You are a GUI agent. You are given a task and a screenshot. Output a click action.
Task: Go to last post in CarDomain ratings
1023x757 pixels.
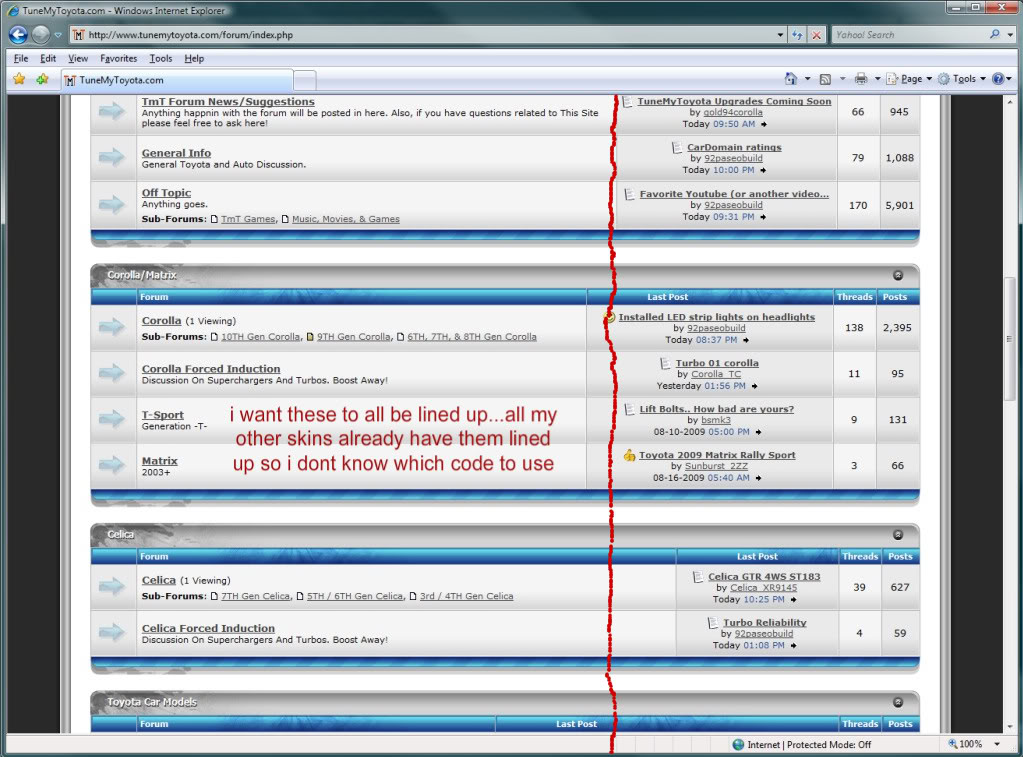click(763, 170)
